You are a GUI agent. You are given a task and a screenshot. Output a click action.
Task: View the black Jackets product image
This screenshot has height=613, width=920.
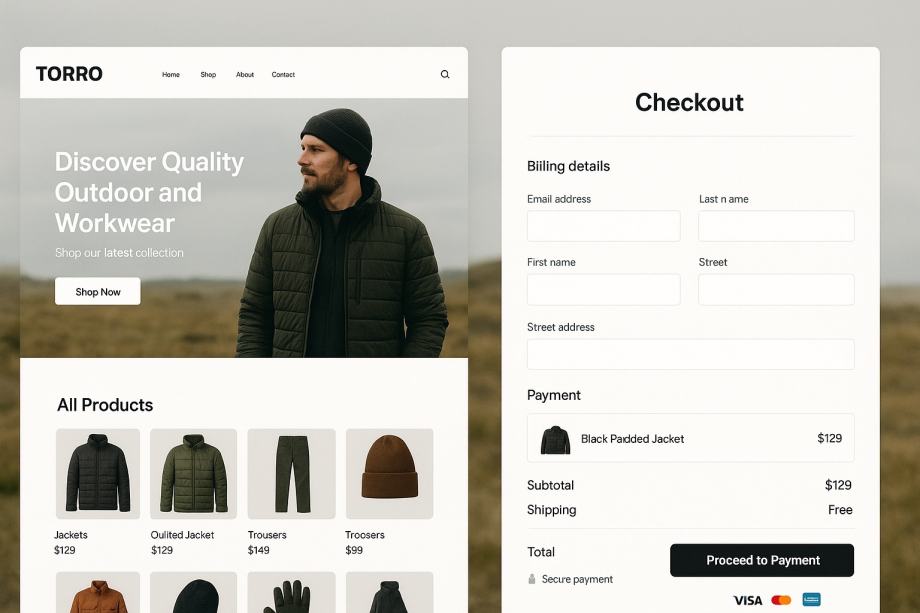click(x=98, y=473)
